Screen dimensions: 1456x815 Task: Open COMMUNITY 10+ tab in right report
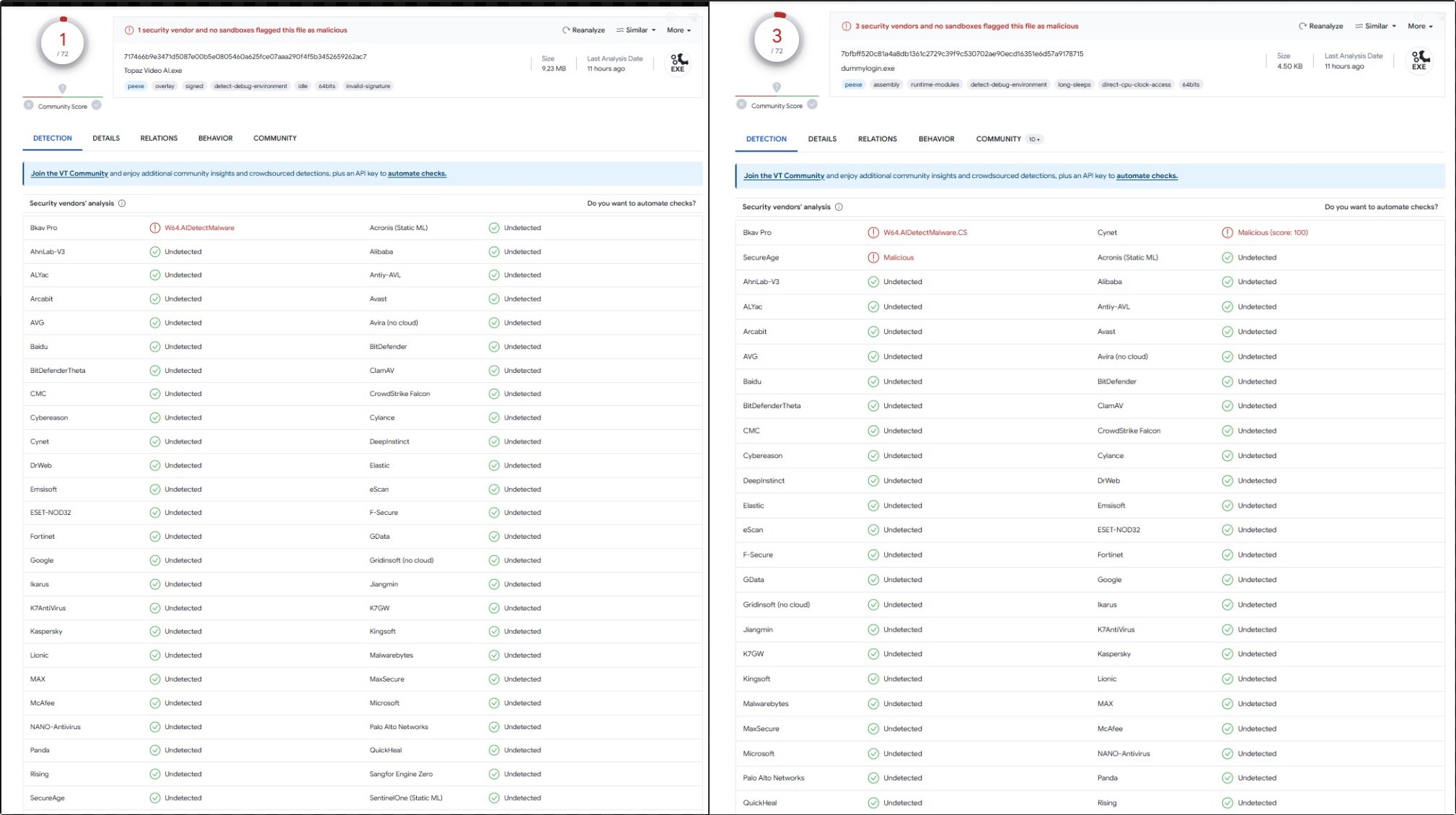1009,139
